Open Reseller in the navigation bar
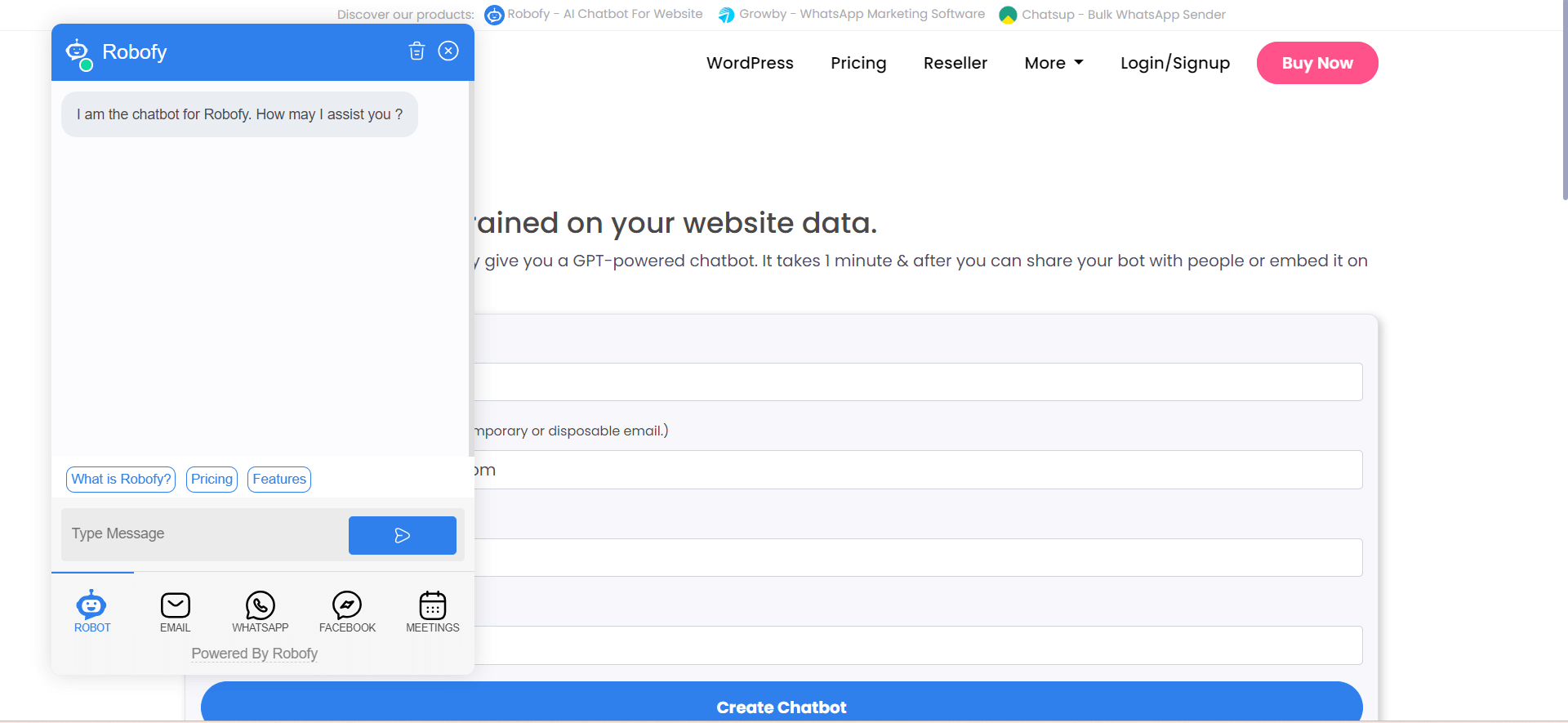Screen dimensions: 1568x723 [955, 63]
